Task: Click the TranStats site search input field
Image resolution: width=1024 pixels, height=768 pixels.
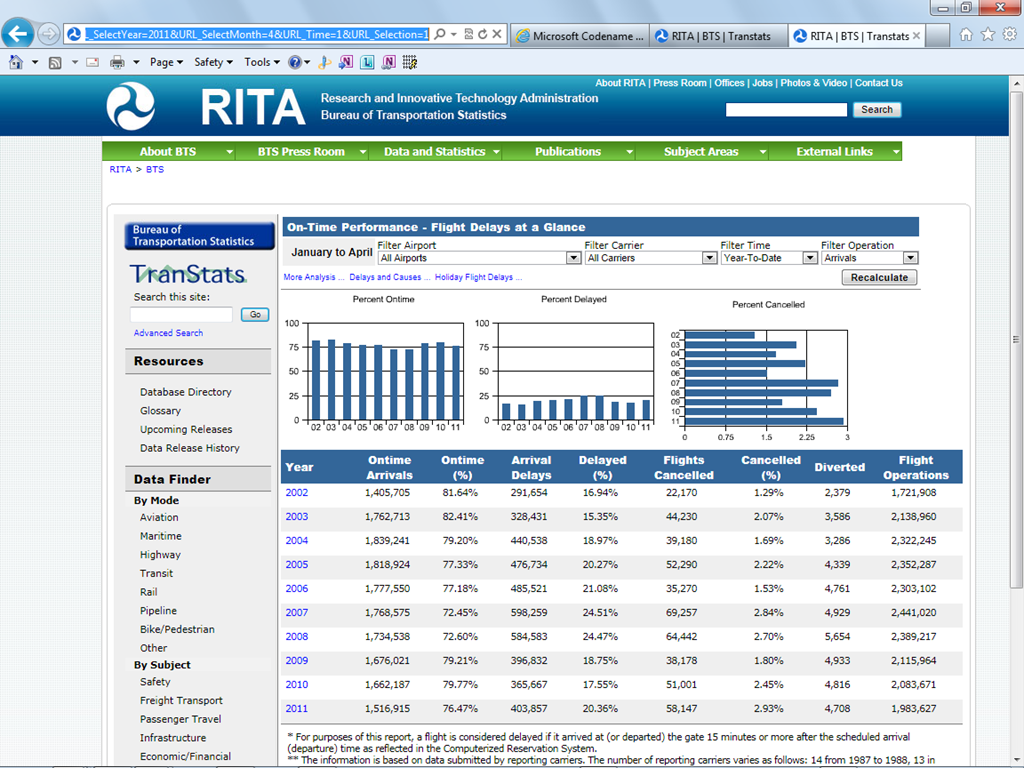Action: point(181,314)
